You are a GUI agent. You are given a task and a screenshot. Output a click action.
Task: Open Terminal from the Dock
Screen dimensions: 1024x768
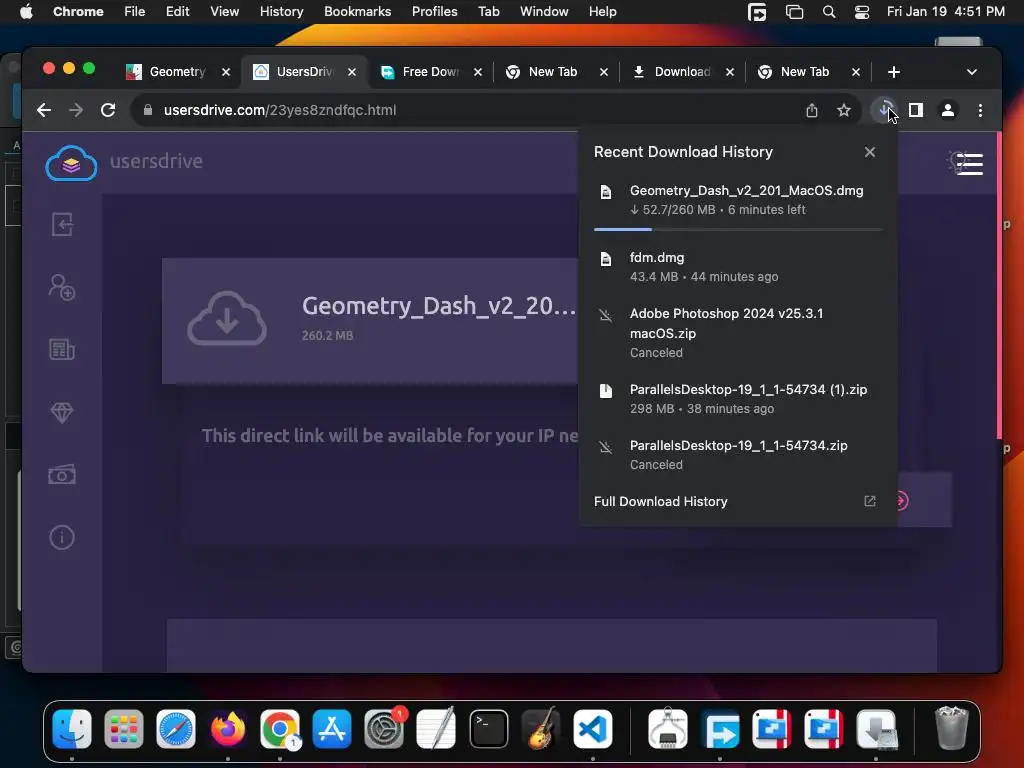coord(488,729)
